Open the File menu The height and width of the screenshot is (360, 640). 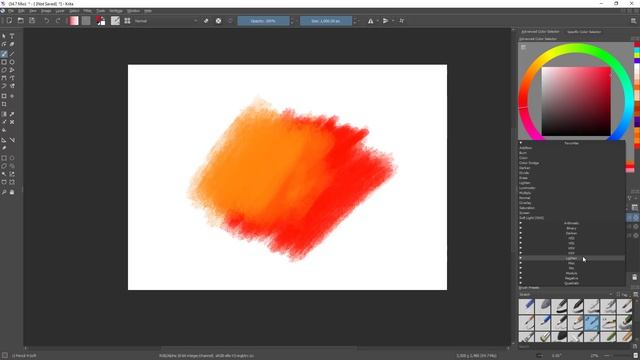(11, 11)
